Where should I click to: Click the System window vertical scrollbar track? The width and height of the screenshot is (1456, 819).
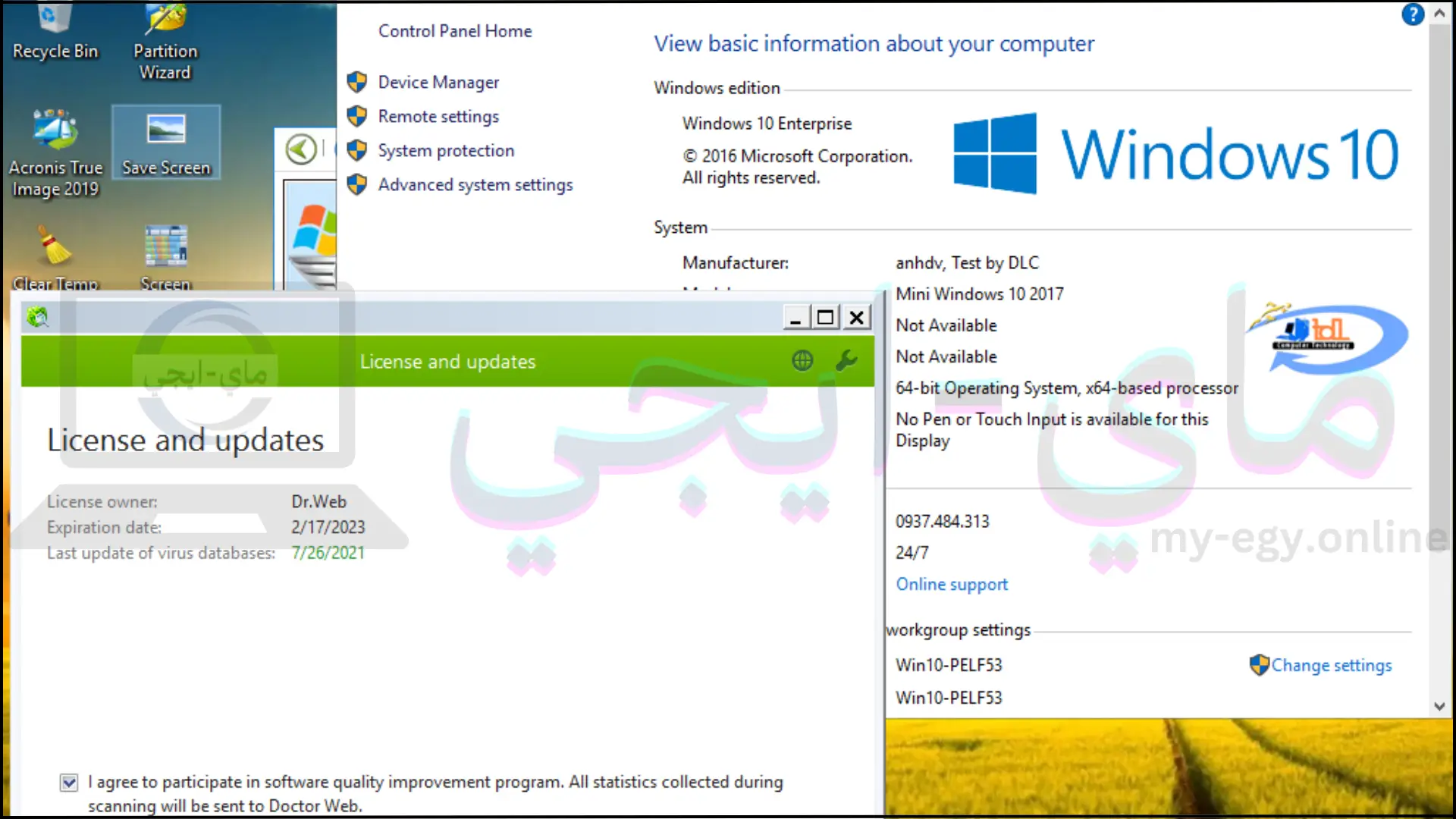[1439, 360]
